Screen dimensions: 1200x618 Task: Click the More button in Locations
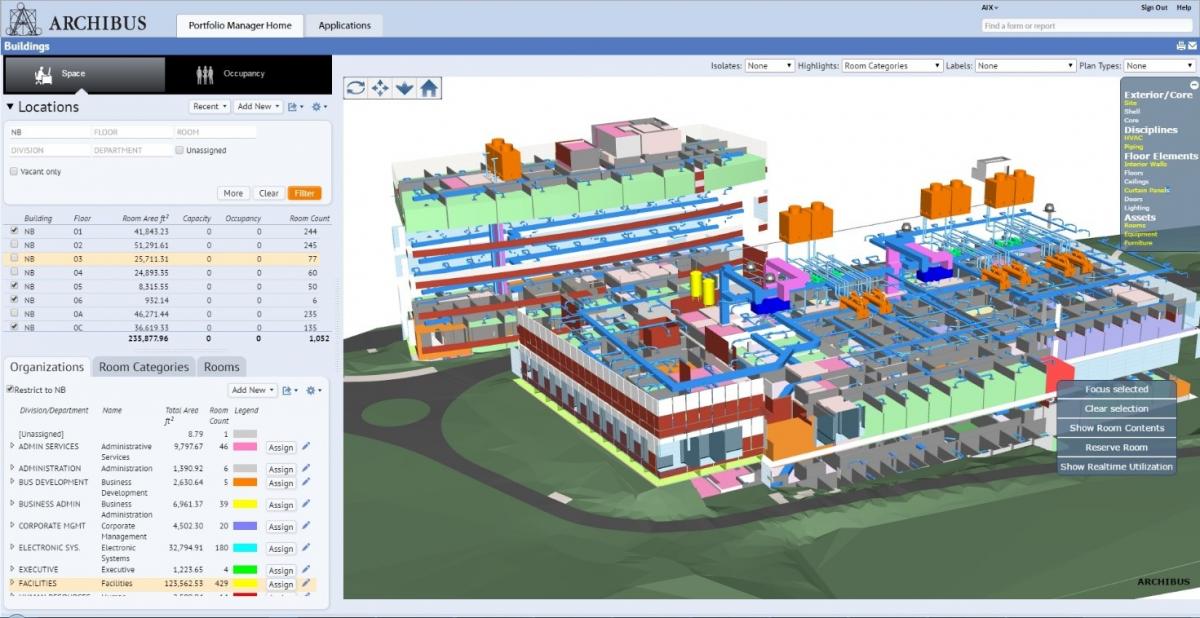click(x=233, y=193)
